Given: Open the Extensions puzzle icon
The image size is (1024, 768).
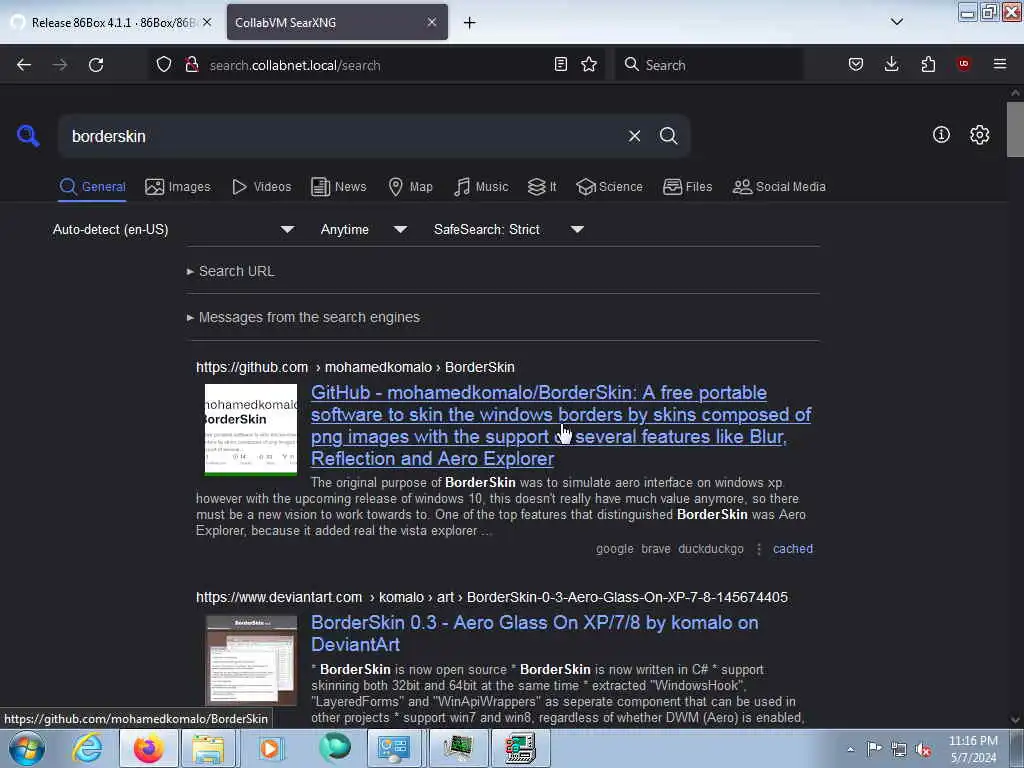Looking at the screenshot, I should [928, 64].
